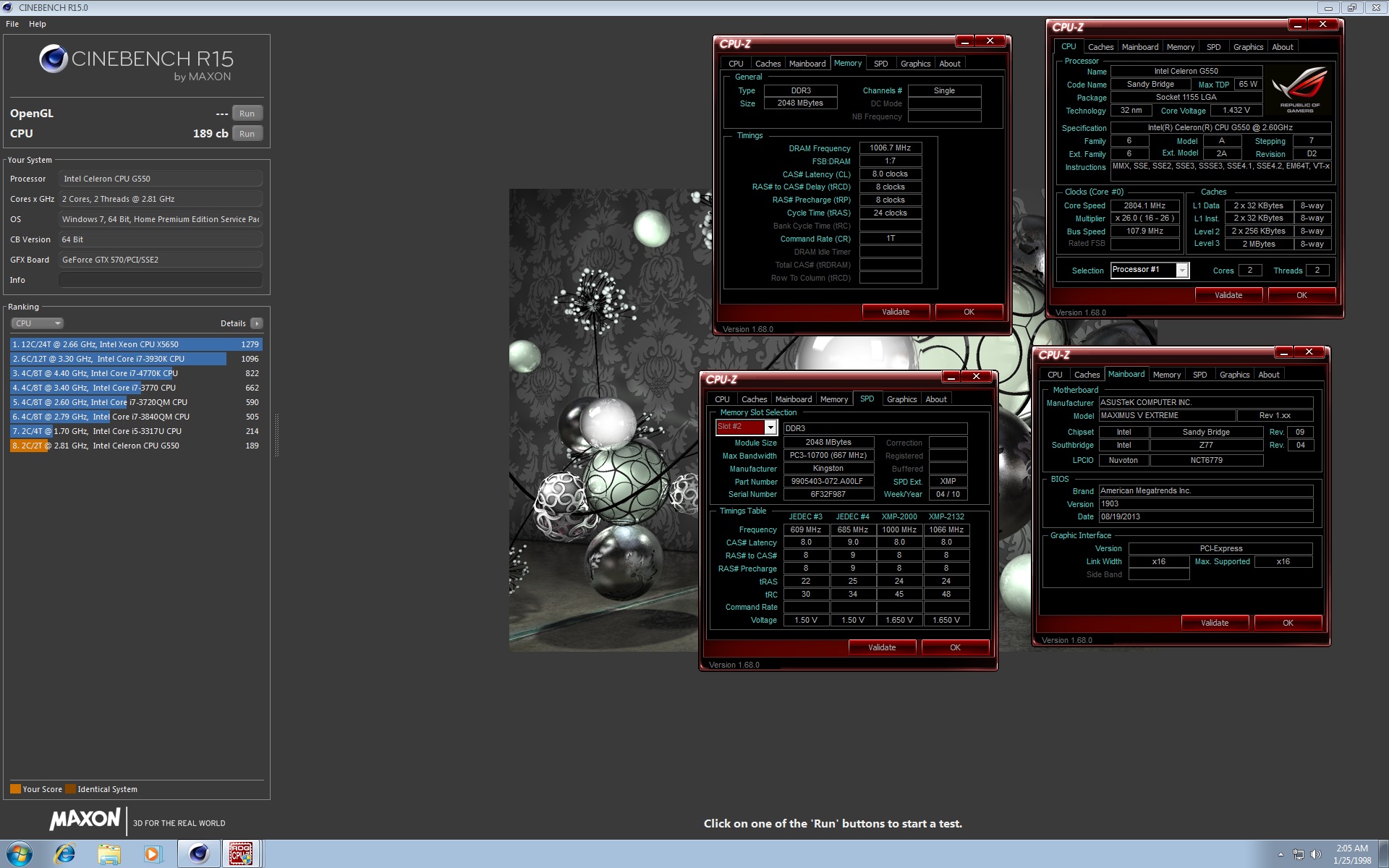Open Mainboard tab in CPU tab CPU-Z window

(x=1139, y=47)
